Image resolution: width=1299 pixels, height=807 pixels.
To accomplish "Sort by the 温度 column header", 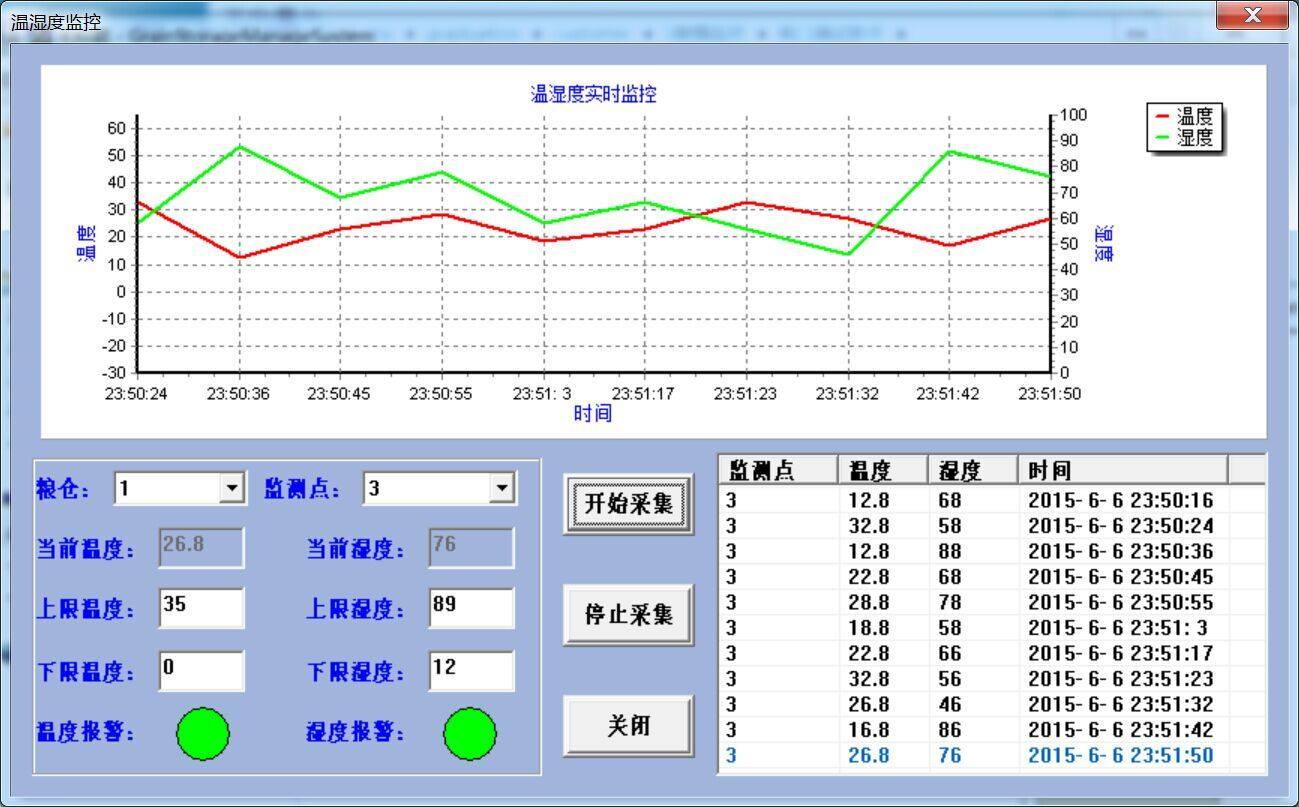I will [883, 470].
